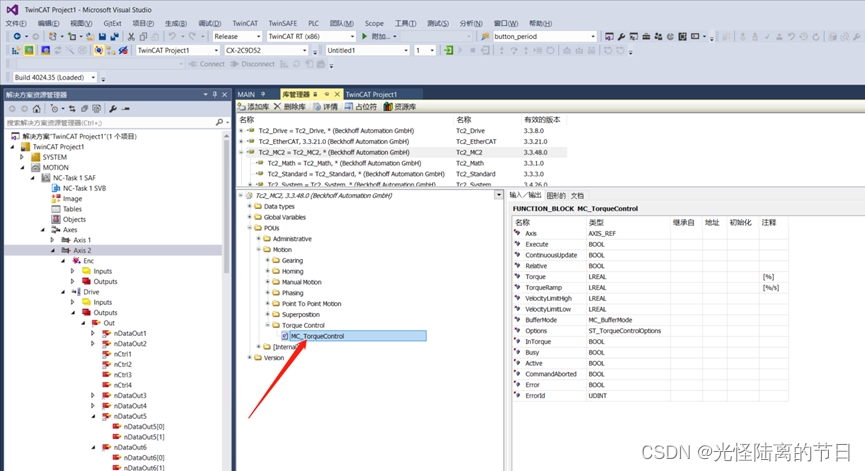
Task: Open the TwinCAT menu
Action: tap(245, 23)
